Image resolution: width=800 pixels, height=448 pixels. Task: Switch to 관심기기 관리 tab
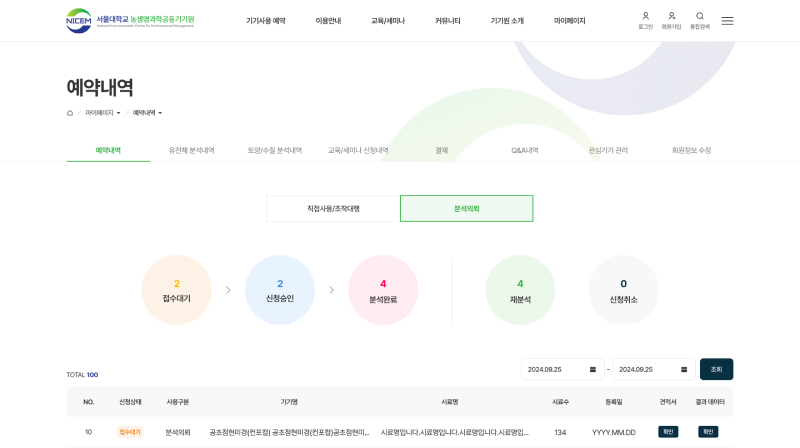608,150
